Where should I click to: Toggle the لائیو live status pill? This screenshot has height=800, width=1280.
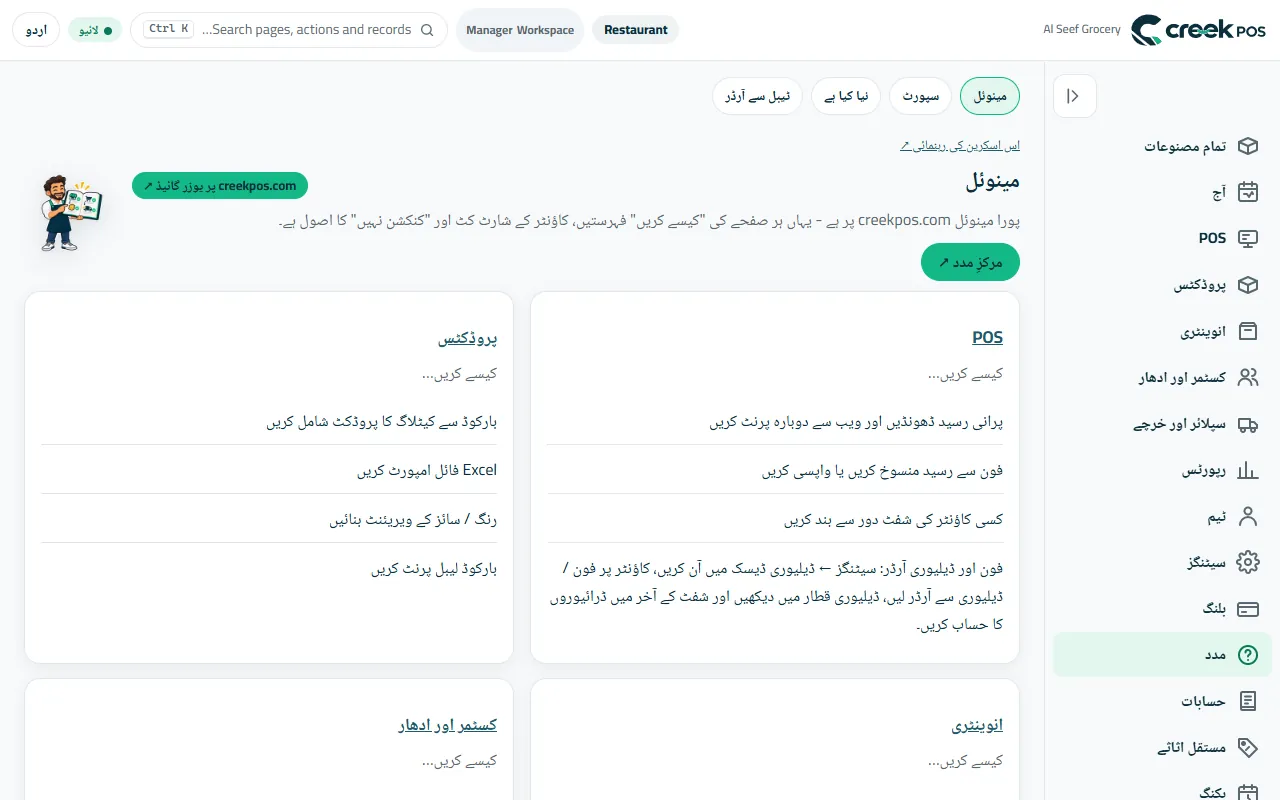[x=95, y=30]
